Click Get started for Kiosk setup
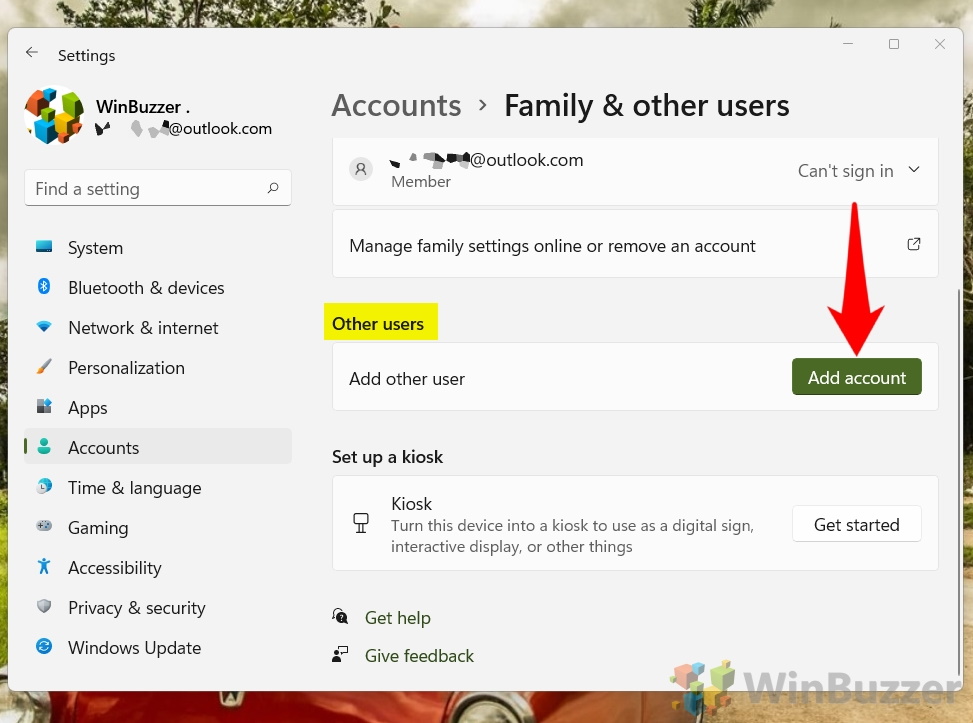The height and width of the screenshot is (723, 973). (856, 523)
